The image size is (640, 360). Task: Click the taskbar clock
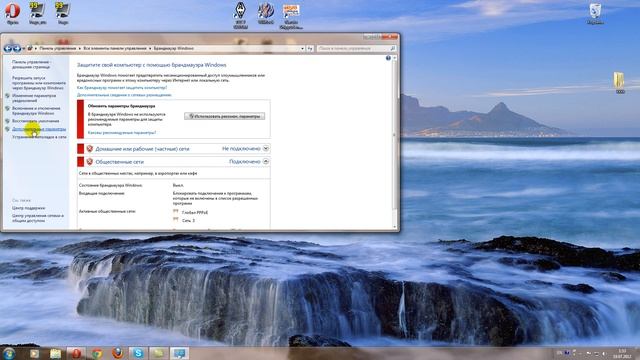click(622, 353)
